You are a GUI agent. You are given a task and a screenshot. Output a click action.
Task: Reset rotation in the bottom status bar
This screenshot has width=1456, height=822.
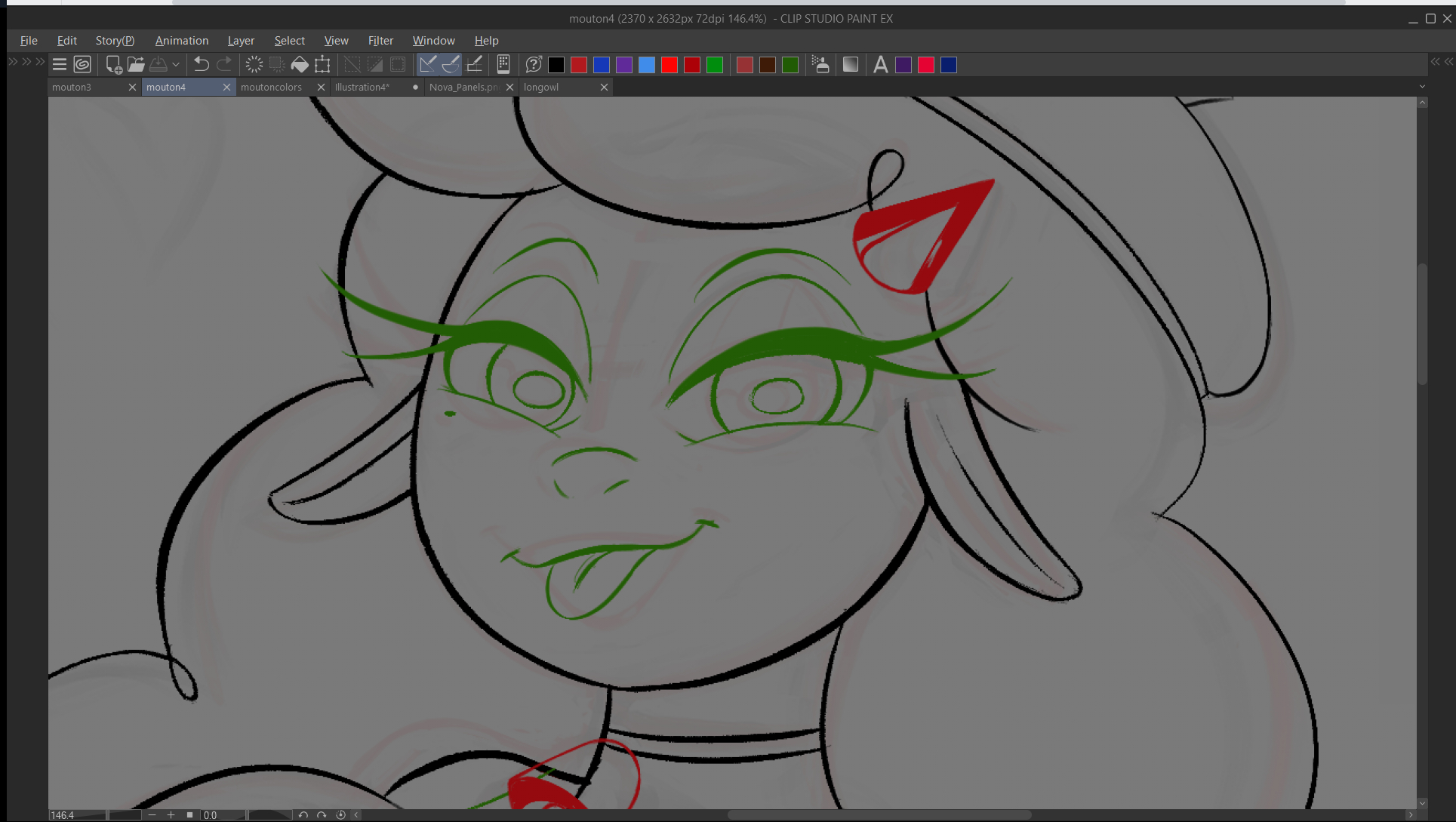[x=340, y=815]
